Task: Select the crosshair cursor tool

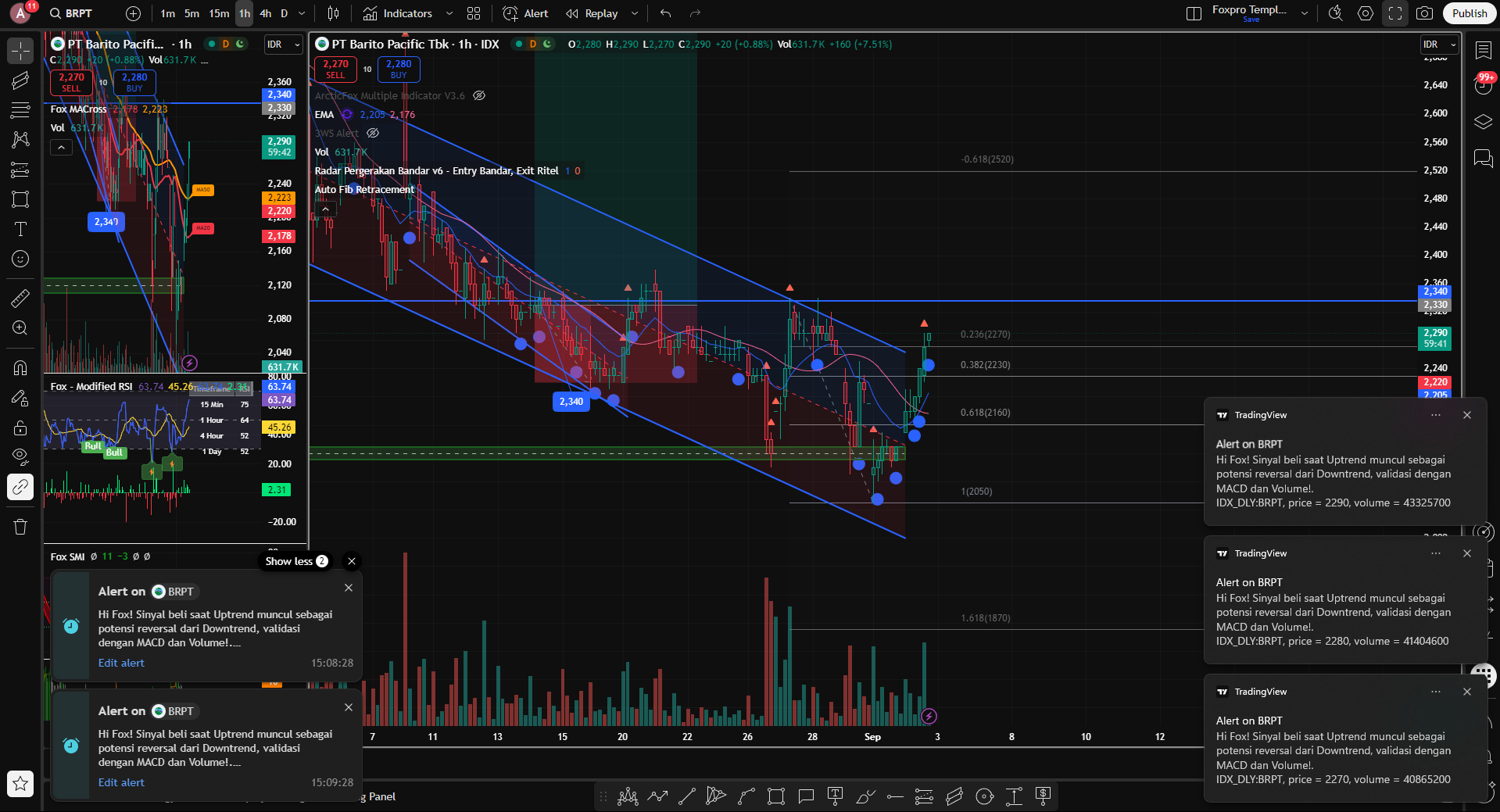Action: pyautogui.click(x=20, y=52)
